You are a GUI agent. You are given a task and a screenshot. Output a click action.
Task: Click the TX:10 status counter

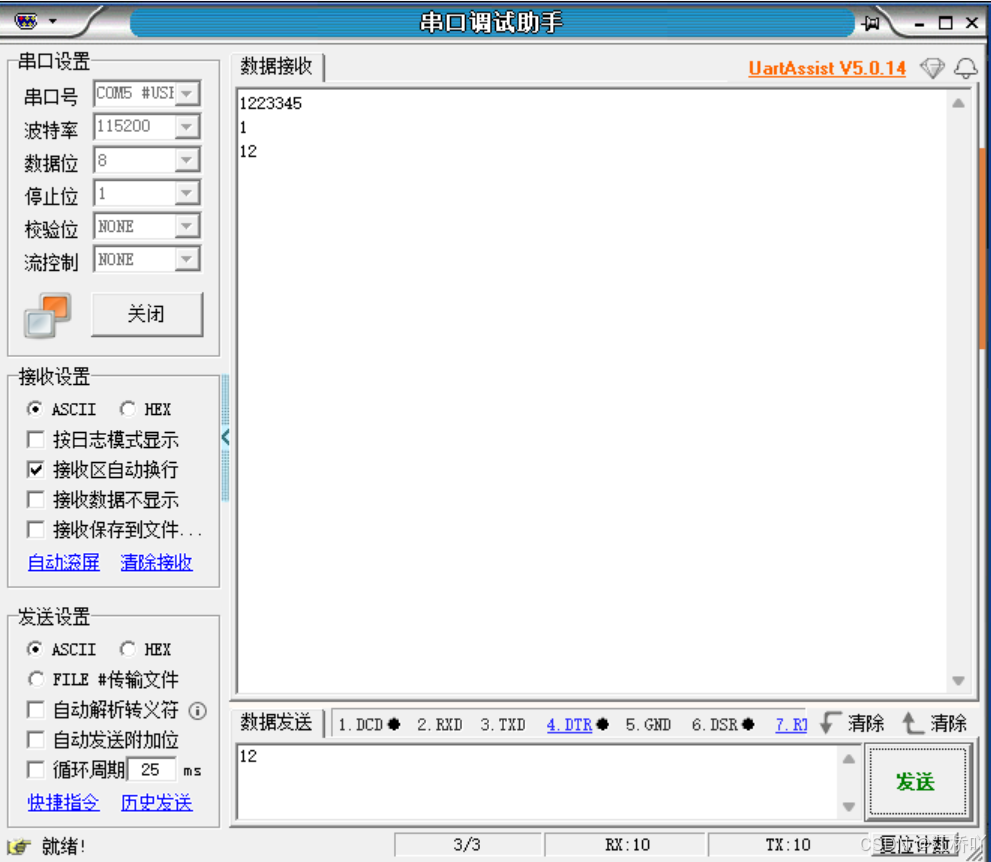point(788,845)
